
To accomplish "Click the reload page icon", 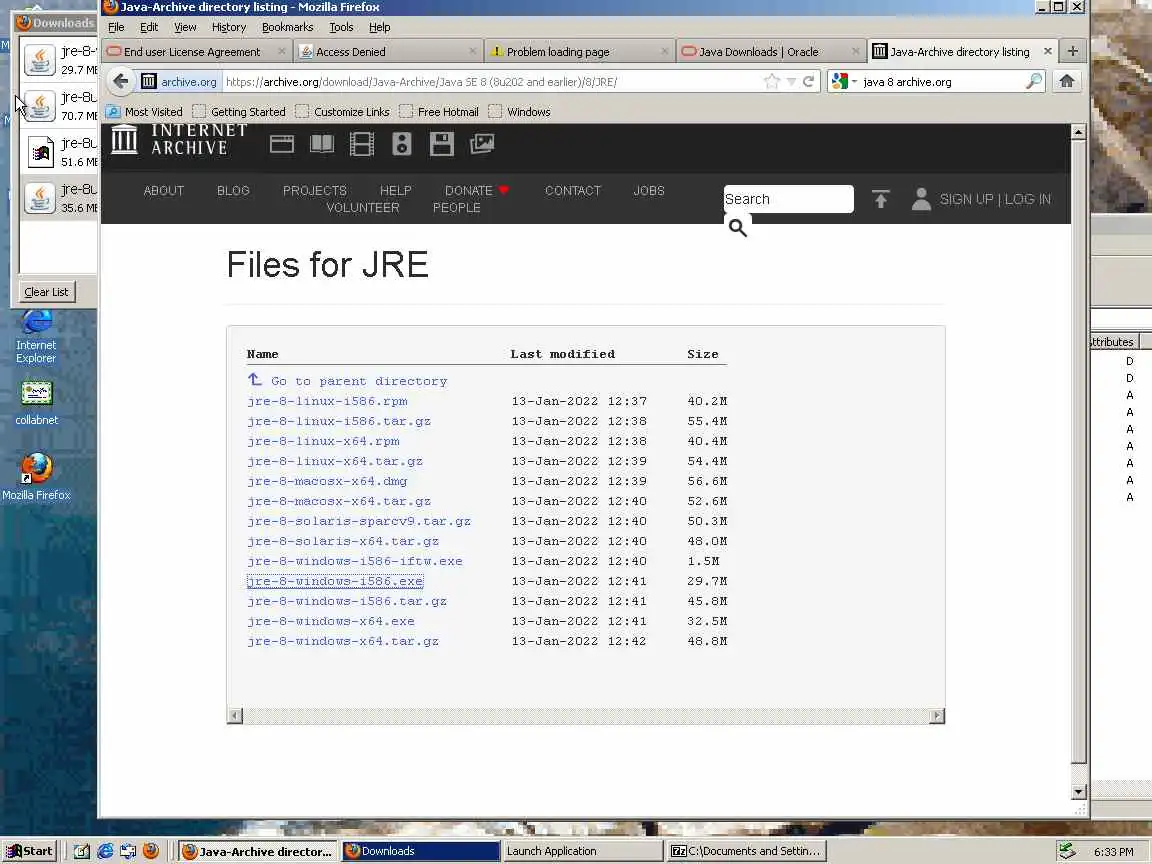I will (x=808, y=82).
